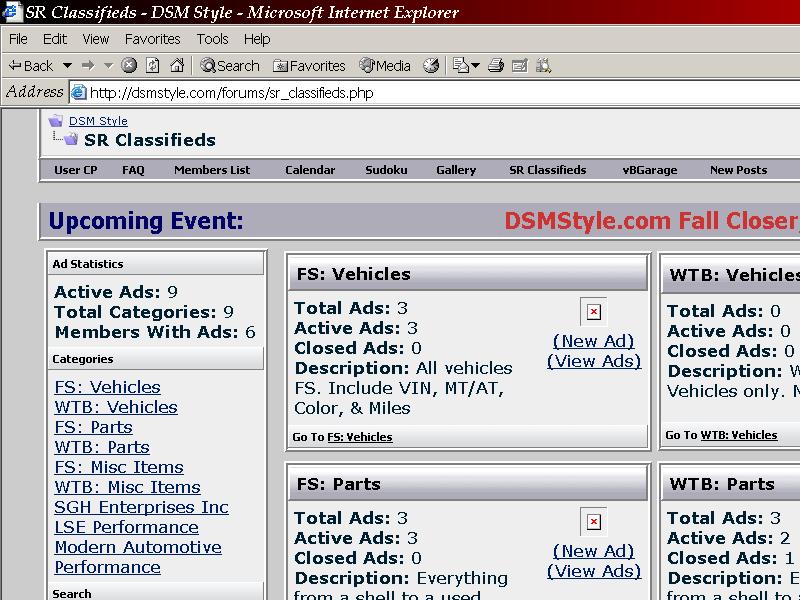Click the Refresh page icon
Image resolution: width=800 pixels, height=600 pixels.
coord(153,66)
